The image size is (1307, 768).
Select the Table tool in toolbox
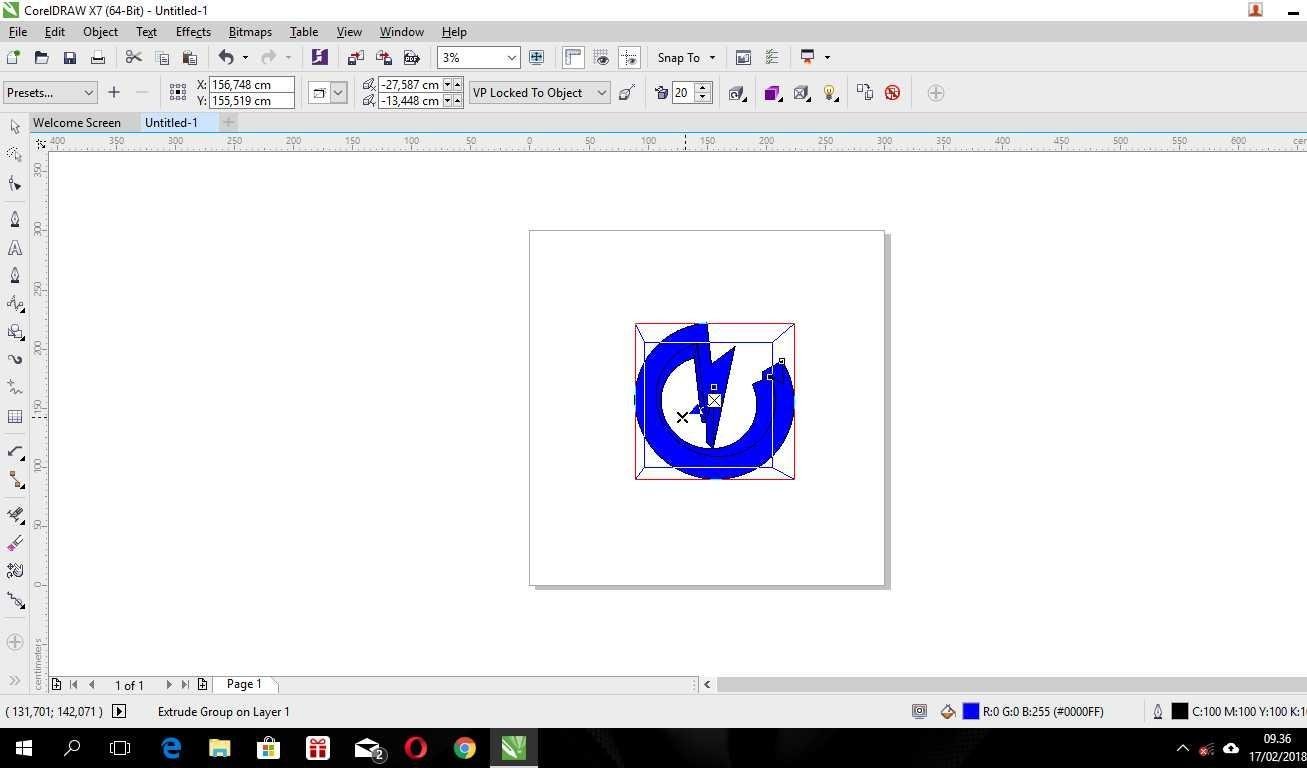15,417
